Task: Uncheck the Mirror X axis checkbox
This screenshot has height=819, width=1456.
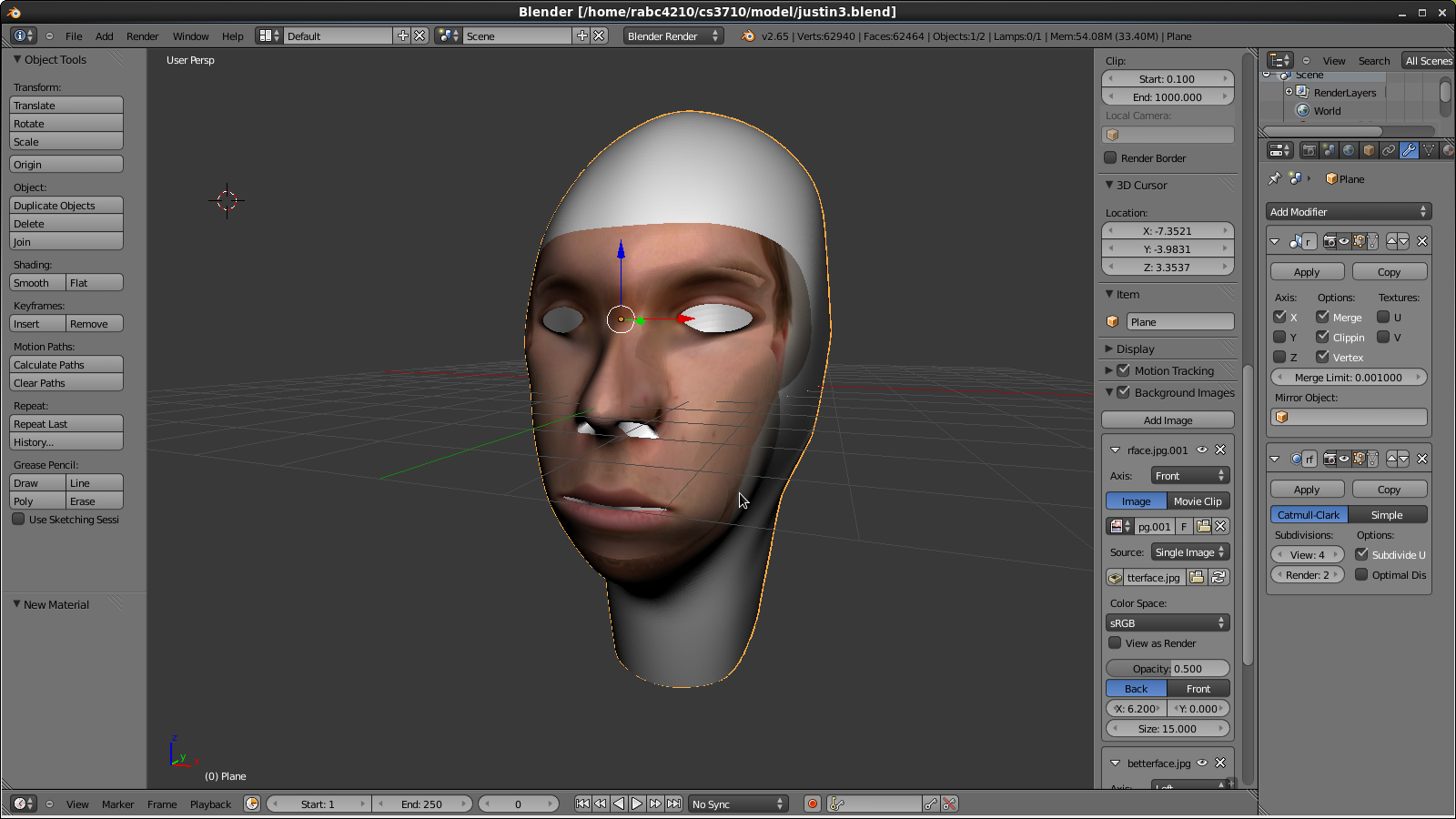Action: click(1279, 317)
